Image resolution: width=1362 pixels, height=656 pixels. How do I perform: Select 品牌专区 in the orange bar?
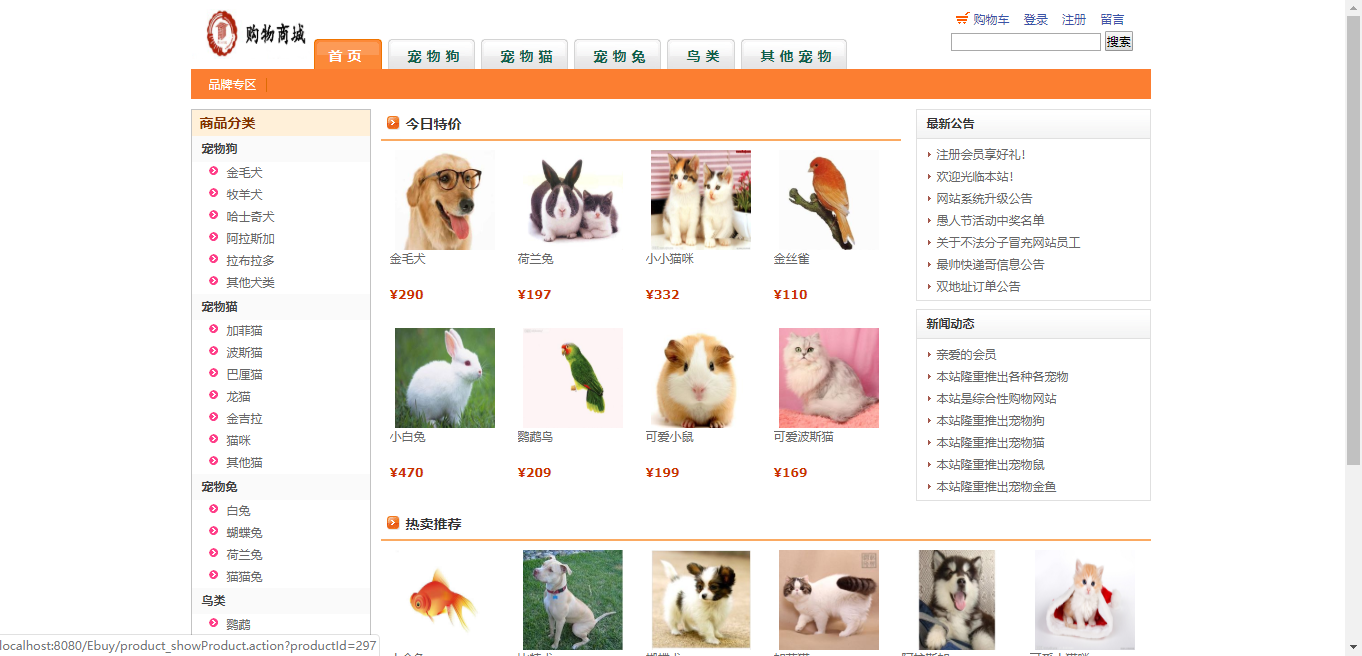(232, 85)
